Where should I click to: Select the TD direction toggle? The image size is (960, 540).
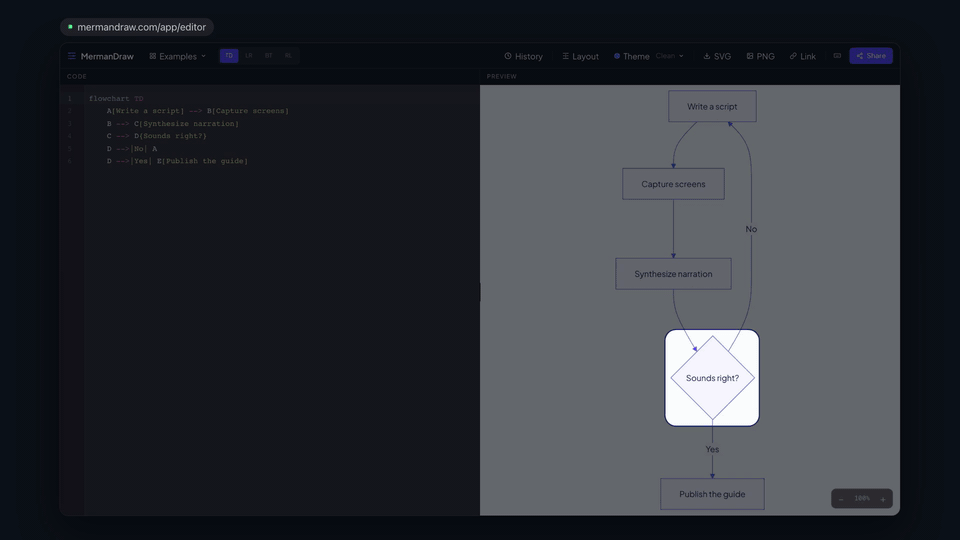(229, 56)
